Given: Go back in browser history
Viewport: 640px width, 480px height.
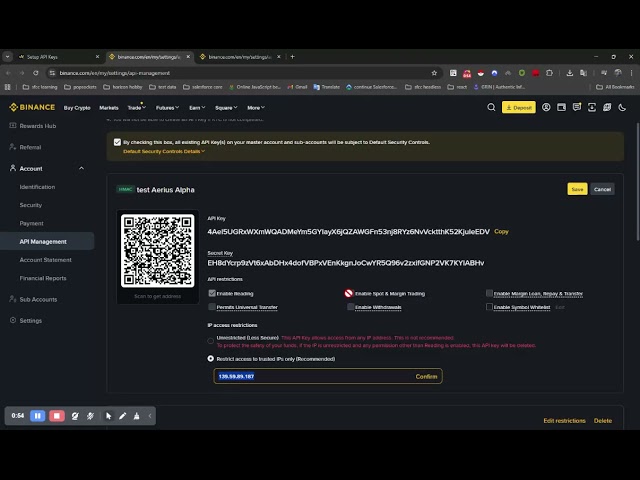Looking at the screenshot, I should (x=9, y=73).
